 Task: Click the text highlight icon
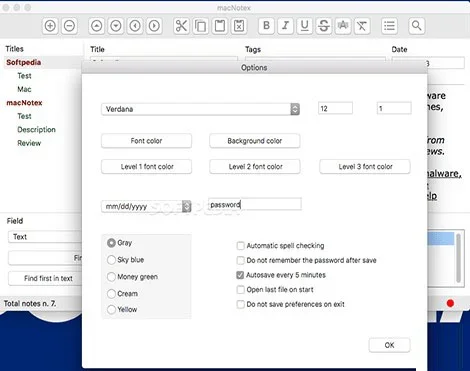[x=343, y=26]
